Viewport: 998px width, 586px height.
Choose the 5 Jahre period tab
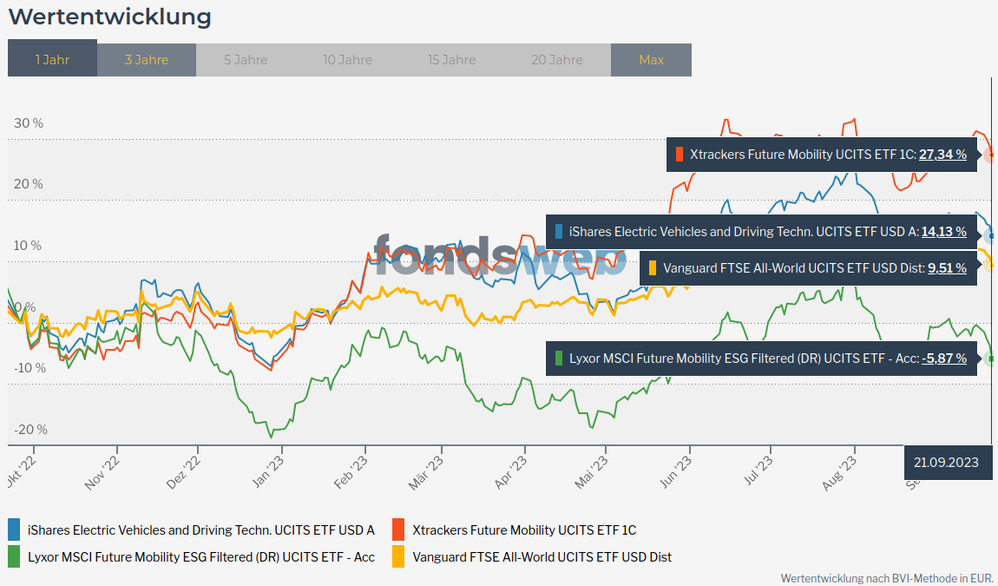(x=245, y=60)
